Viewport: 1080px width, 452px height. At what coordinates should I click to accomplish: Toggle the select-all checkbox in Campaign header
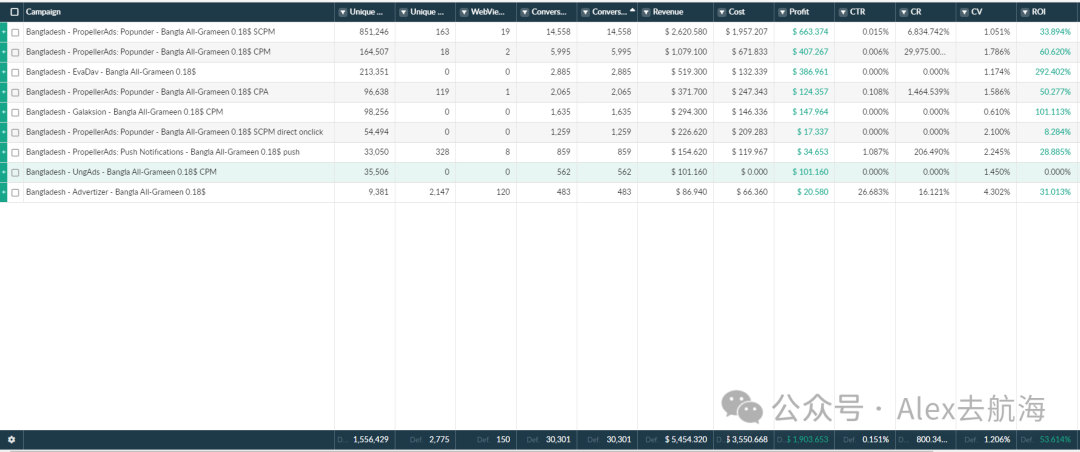15,12
